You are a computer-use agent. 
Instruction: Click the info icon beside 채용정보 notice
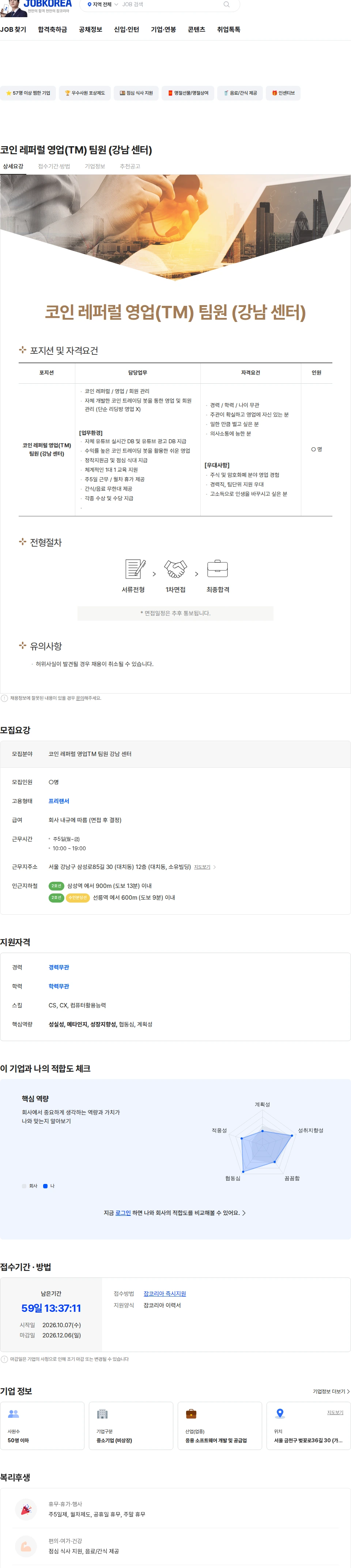tap(4, 698)
